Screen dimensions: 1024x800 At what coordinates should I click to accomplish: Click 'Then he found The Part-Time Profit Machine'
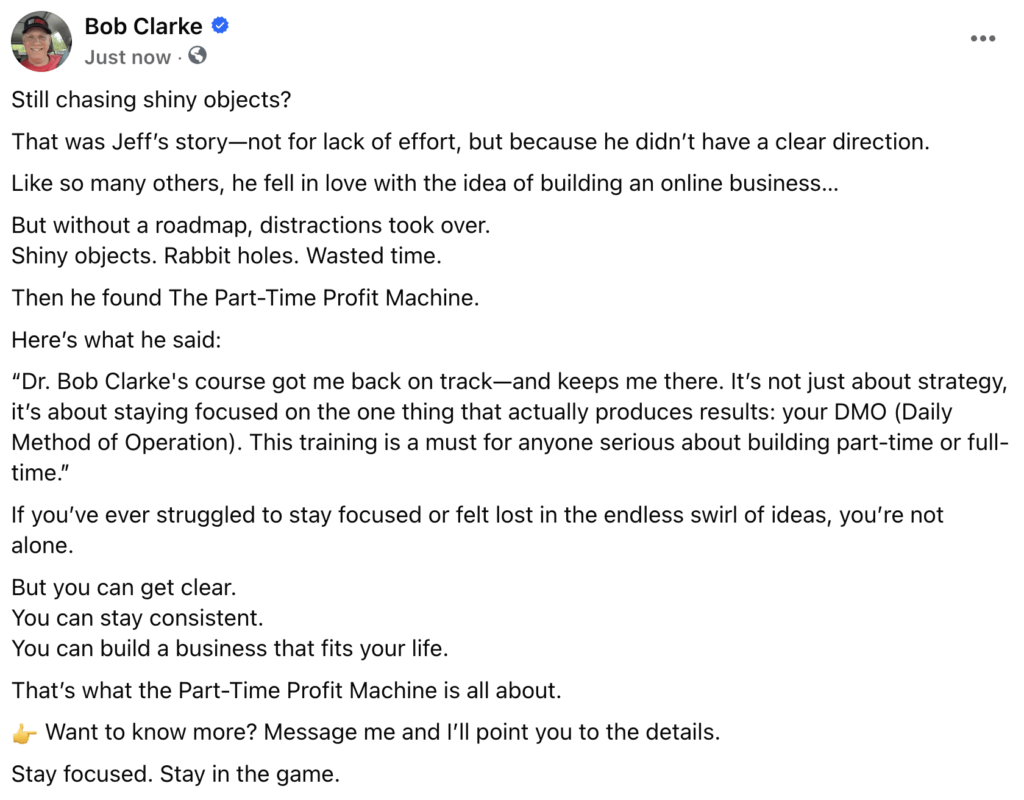(245, 298)
